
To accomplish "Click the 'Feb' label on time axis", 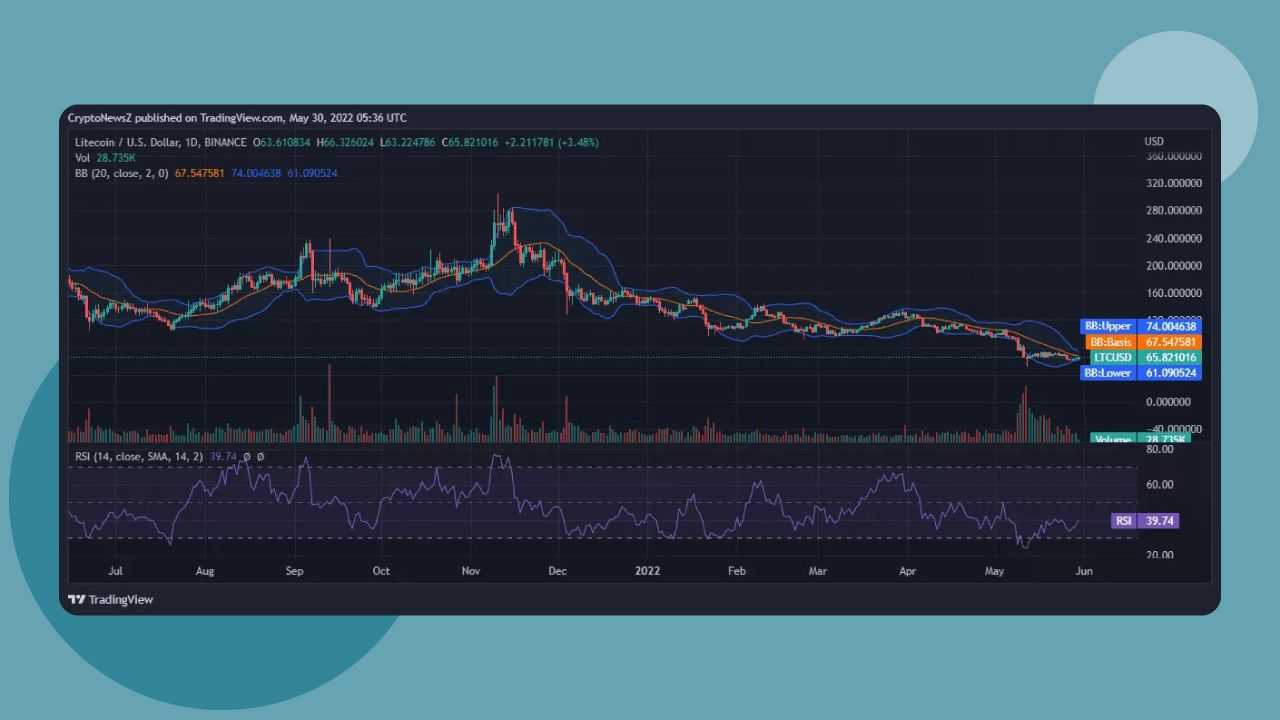I will click(737, 571).
